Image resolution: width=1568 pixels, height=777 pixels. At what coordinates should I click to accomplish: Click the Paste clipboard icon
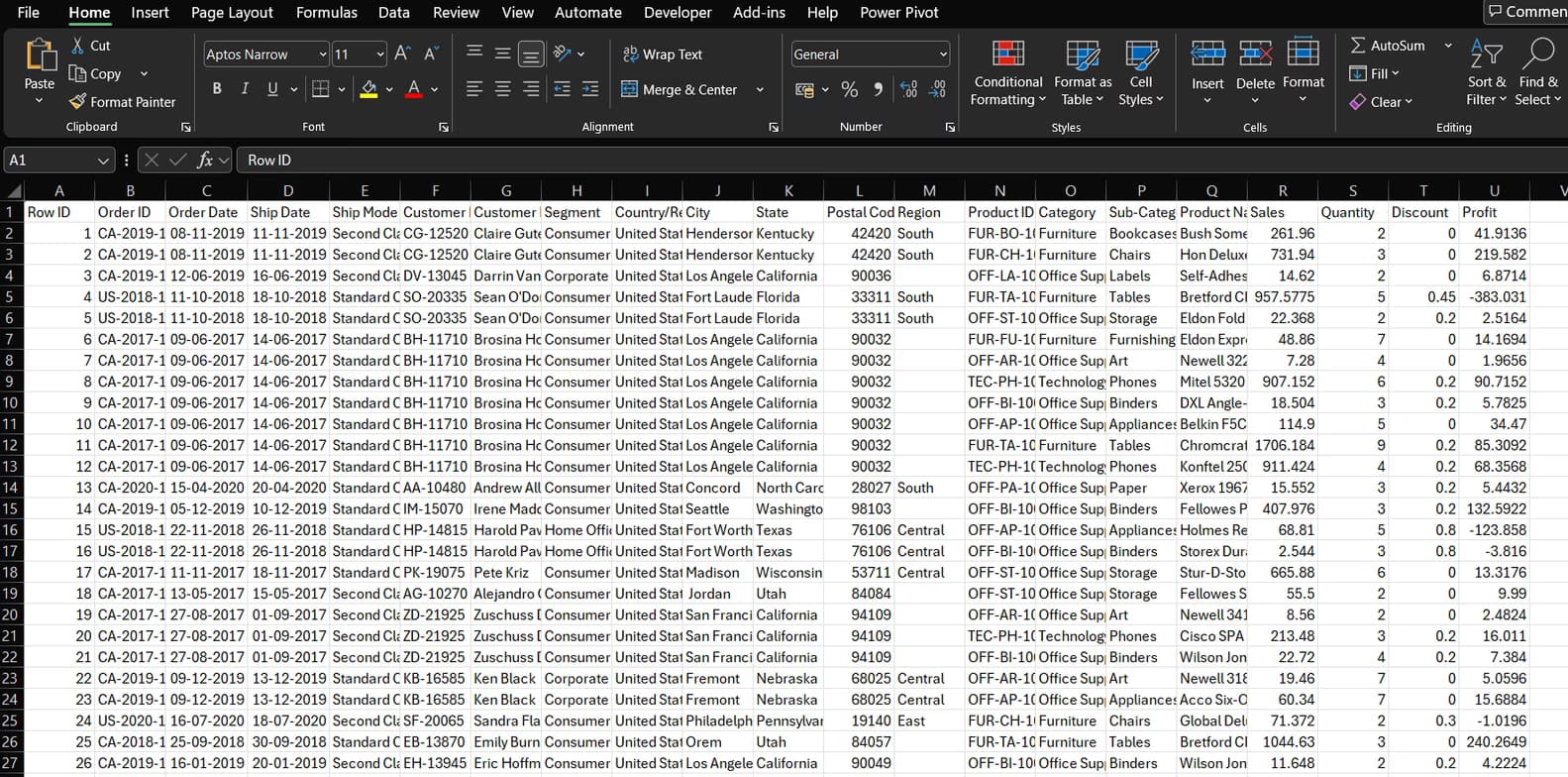pos(40,55)
